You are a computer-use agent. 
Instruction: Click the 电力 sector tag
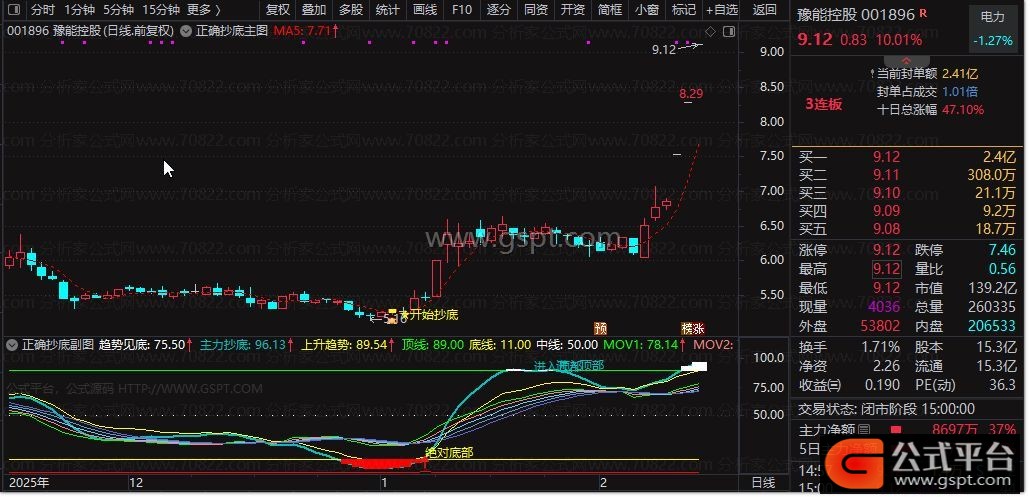tap(992, 17)
